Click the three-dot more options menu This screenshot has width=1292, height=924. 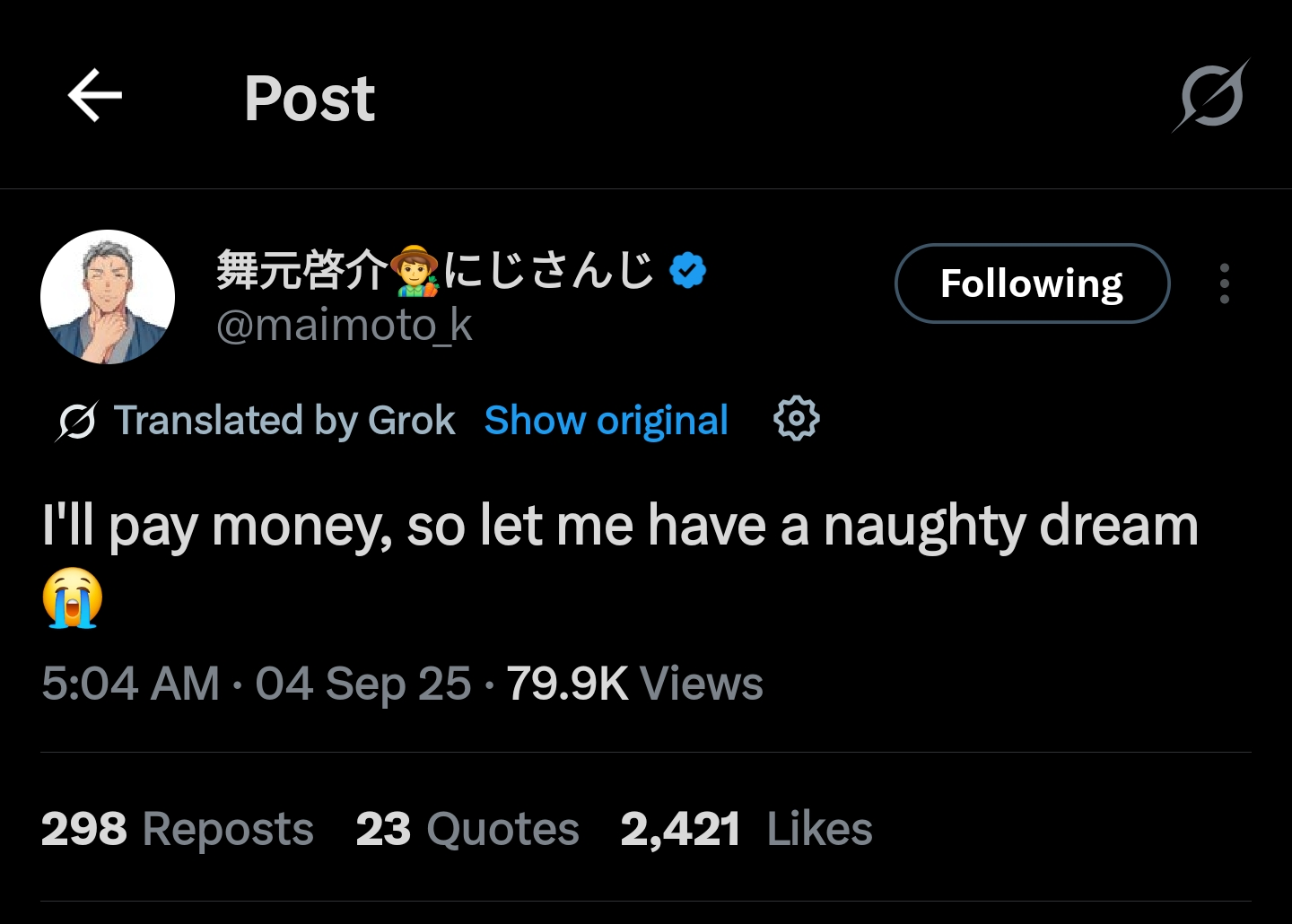(x=1225, y=283)
